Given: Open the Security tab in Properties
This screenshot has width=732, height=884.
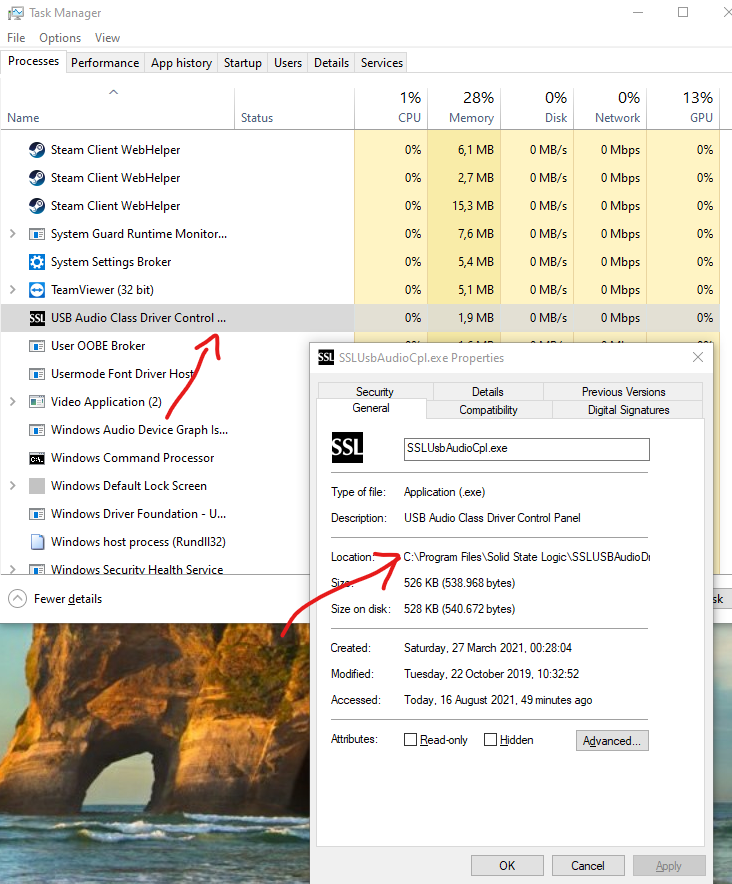Looking at the screenshot, I should click(374, 392).
